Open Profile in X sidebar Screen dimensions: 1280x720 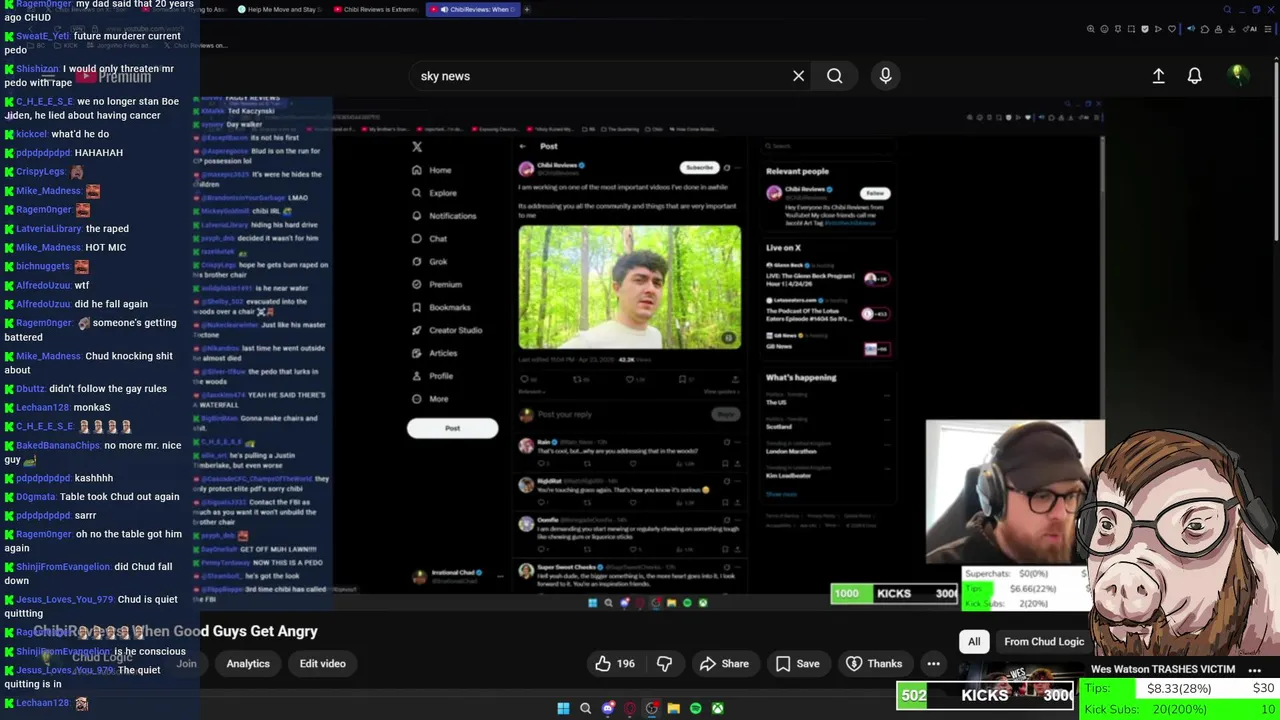(x=432, y=376)
